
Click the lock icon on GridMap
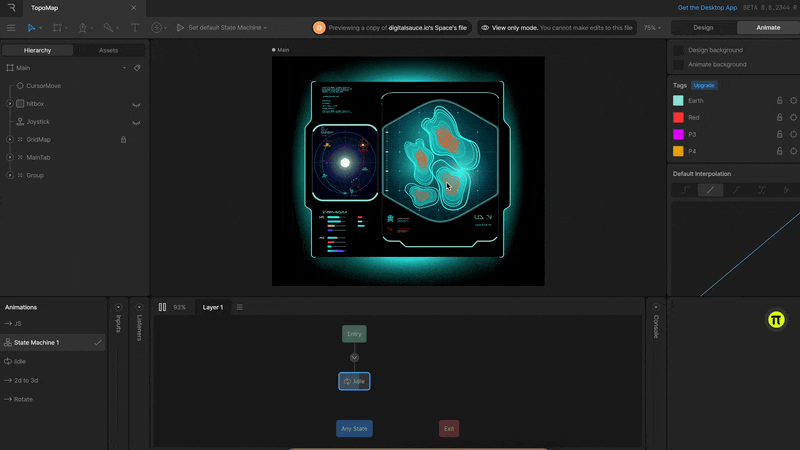point(123,139)
